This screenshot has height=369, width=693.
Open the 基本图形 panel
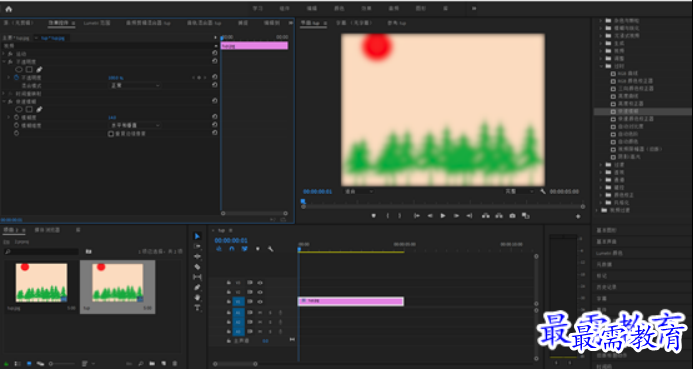(606, 230)
